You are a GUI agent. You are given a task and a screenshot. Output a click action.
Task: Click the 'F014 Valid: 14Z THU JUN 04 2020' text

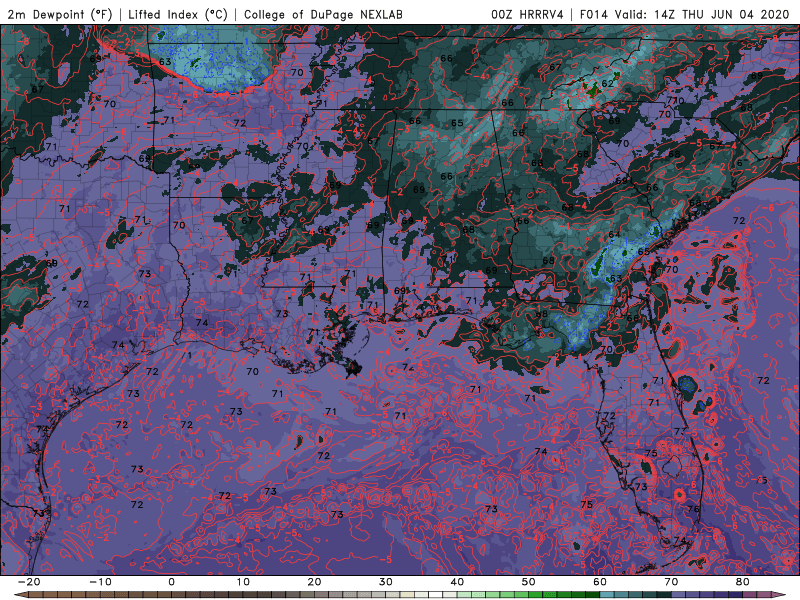(x=684, y=15)
